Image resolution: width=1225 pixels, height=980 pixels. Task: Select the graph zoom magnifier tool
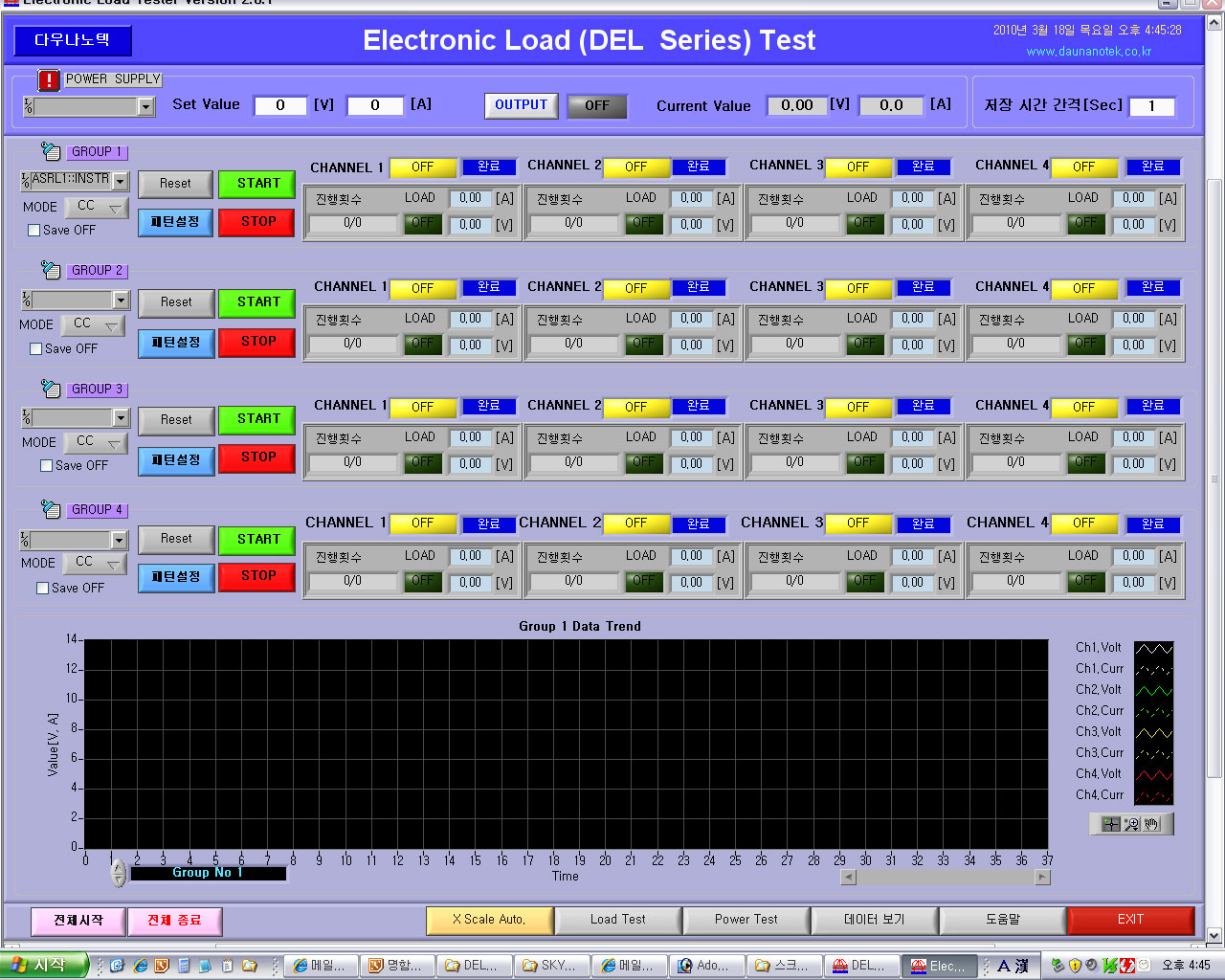click(x=1131, y=824)
